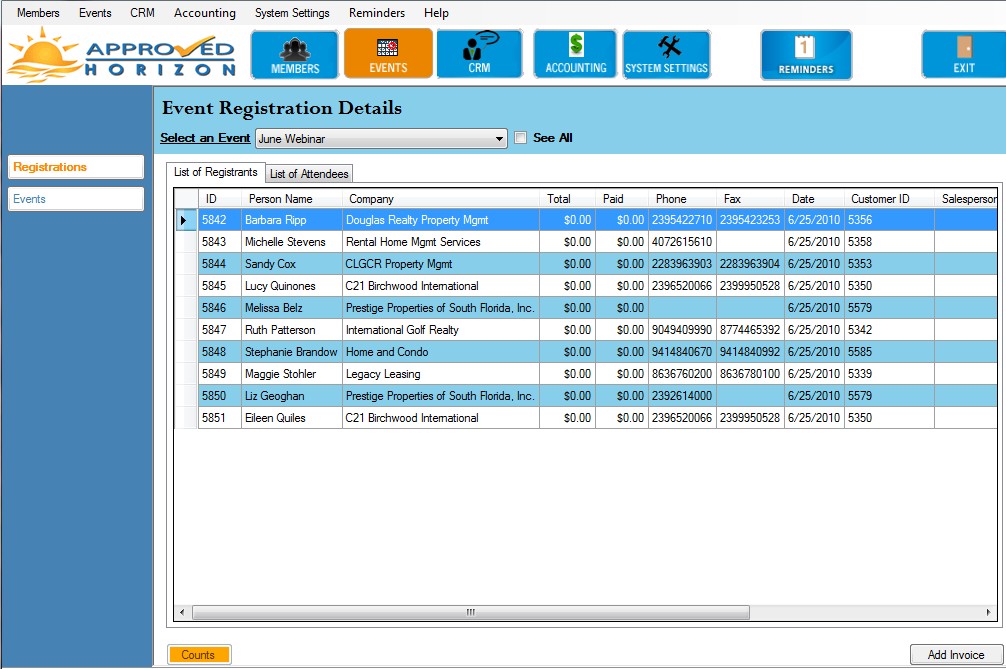The image size is (1006, 669).
Task: Switch to List of Attendees tab
Action: click(x=309, y=174)
